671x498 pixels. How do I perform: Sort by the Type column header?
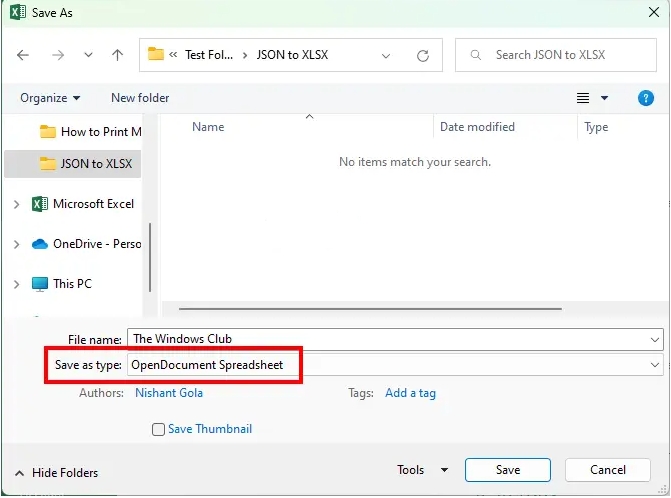click(x=596, y=127)
